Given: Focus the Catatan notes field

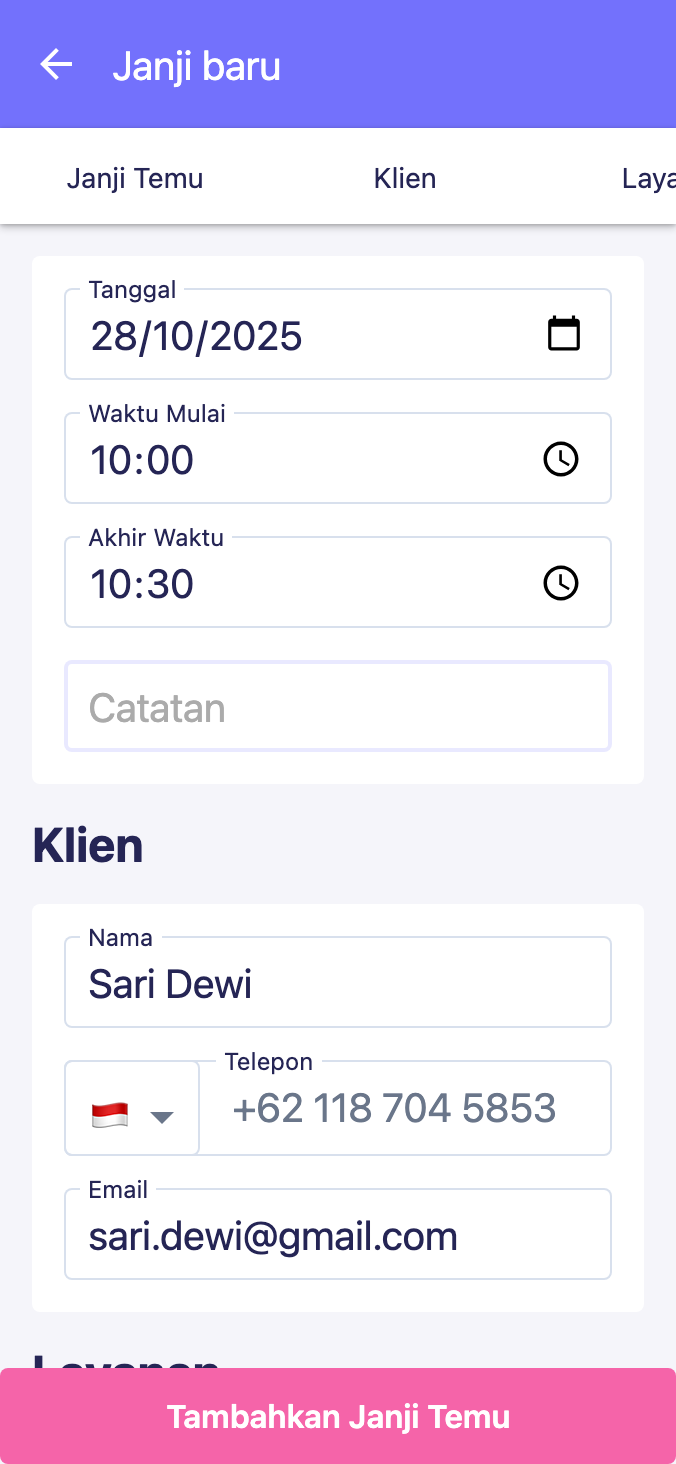Looking at the screenshot, I should pyautogui.click(x=338, y=707).
